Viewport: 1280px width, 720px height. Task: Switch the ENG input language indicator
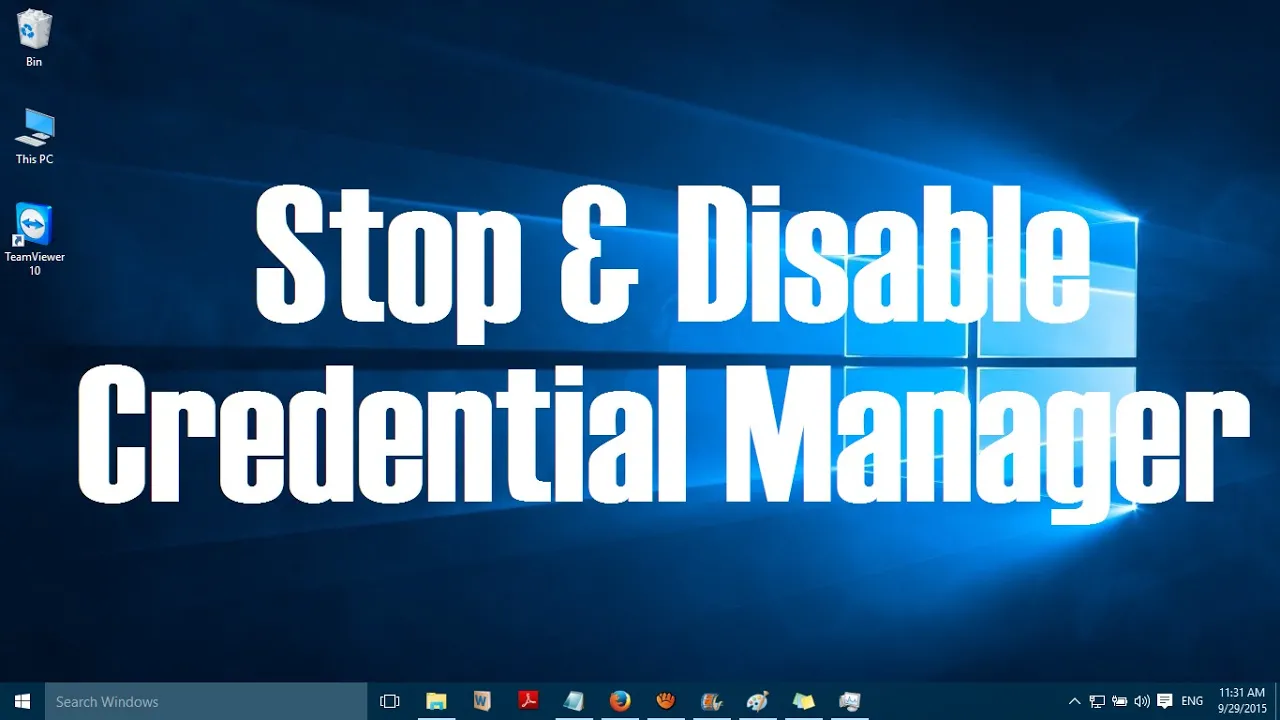tap(1192, 701)
